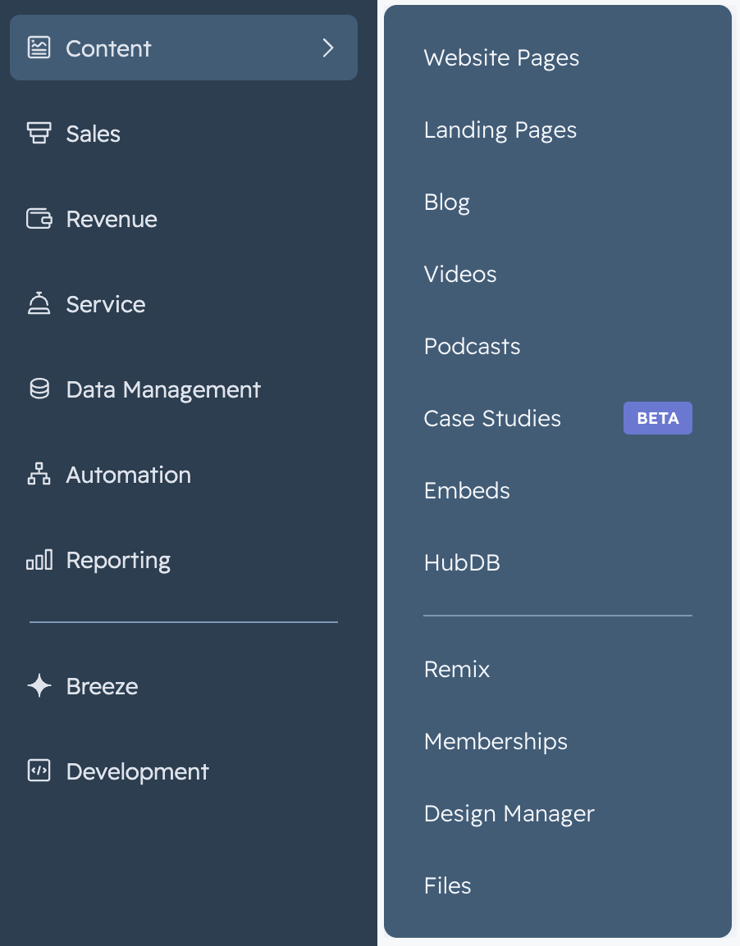Image resolution: width=740 pixels, height=946 pixels.
Task: Open the Sales menu
Action: click(x=93, y=134)
